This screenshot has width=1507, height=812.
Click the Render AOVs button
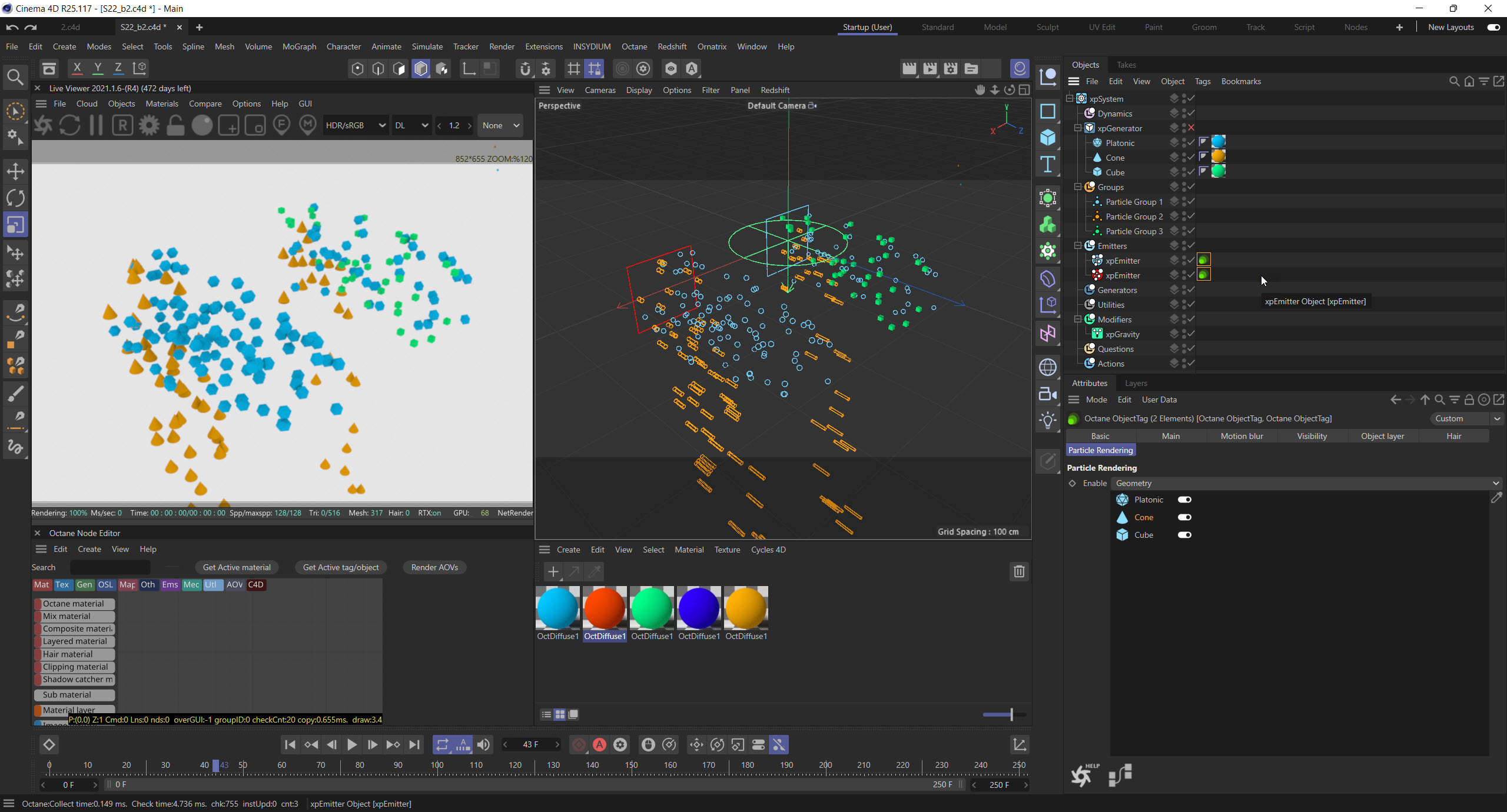point(434,567)
